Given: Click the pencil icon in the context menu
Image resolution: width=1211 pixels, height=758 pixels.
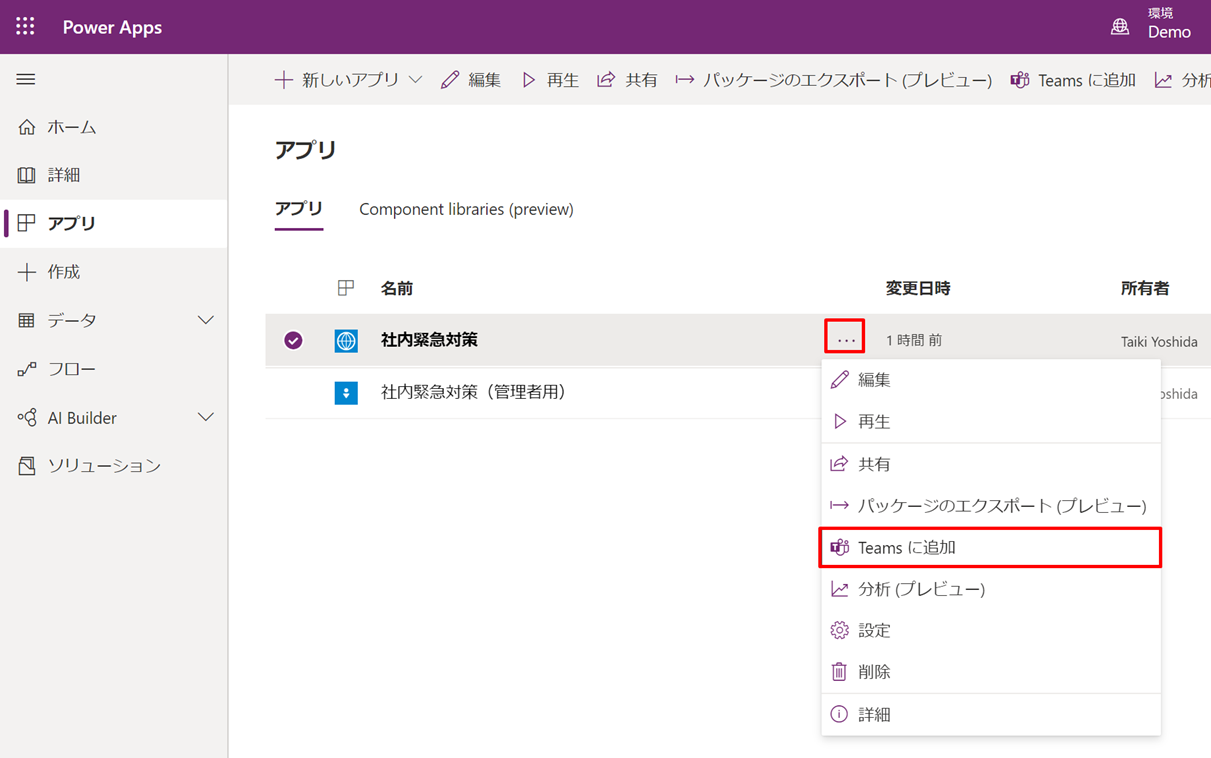Looking at the screenshot, I should [840, 379].
